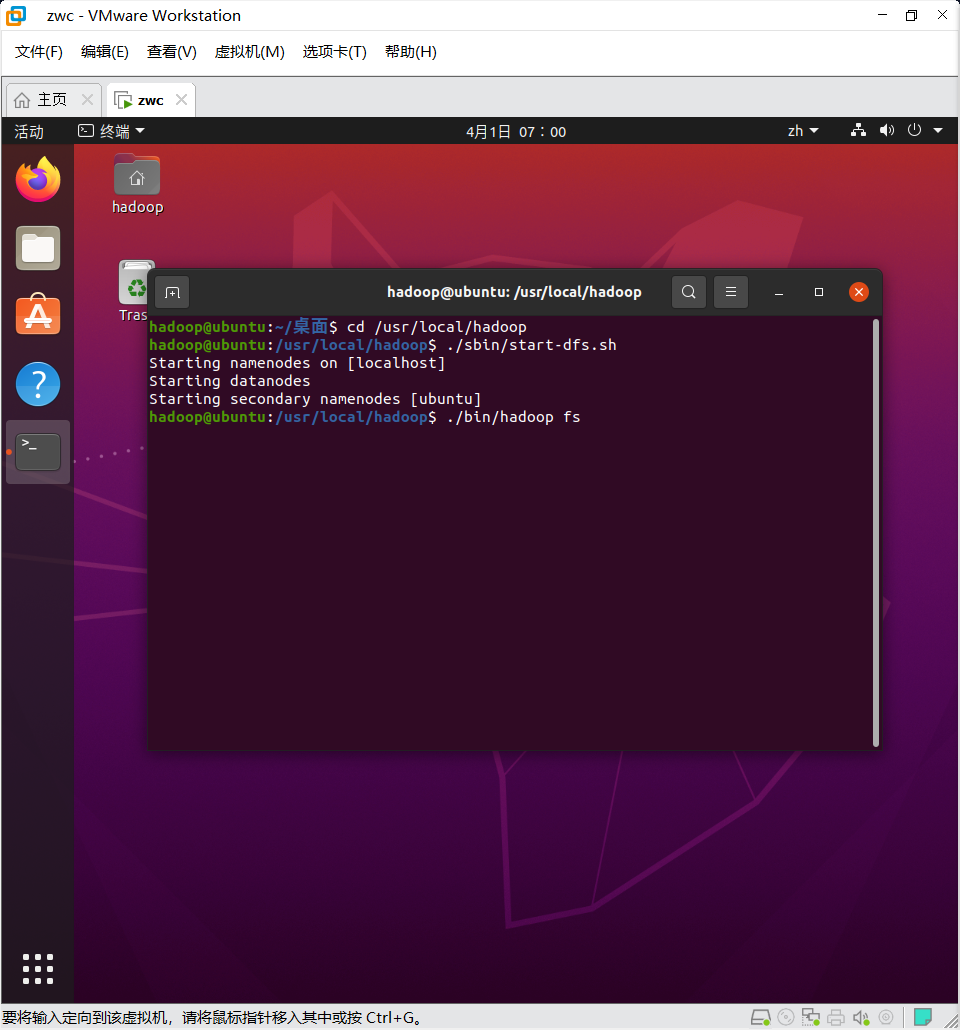Click the USB camera status icon

coord(886,1018)
